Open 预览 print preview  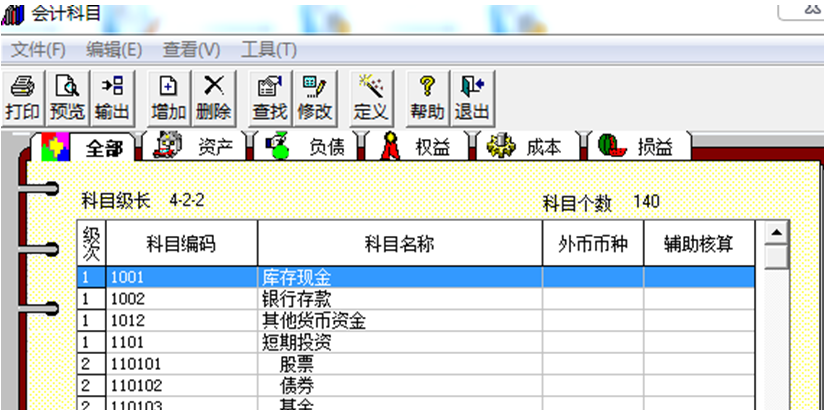[x=68, y=98]
